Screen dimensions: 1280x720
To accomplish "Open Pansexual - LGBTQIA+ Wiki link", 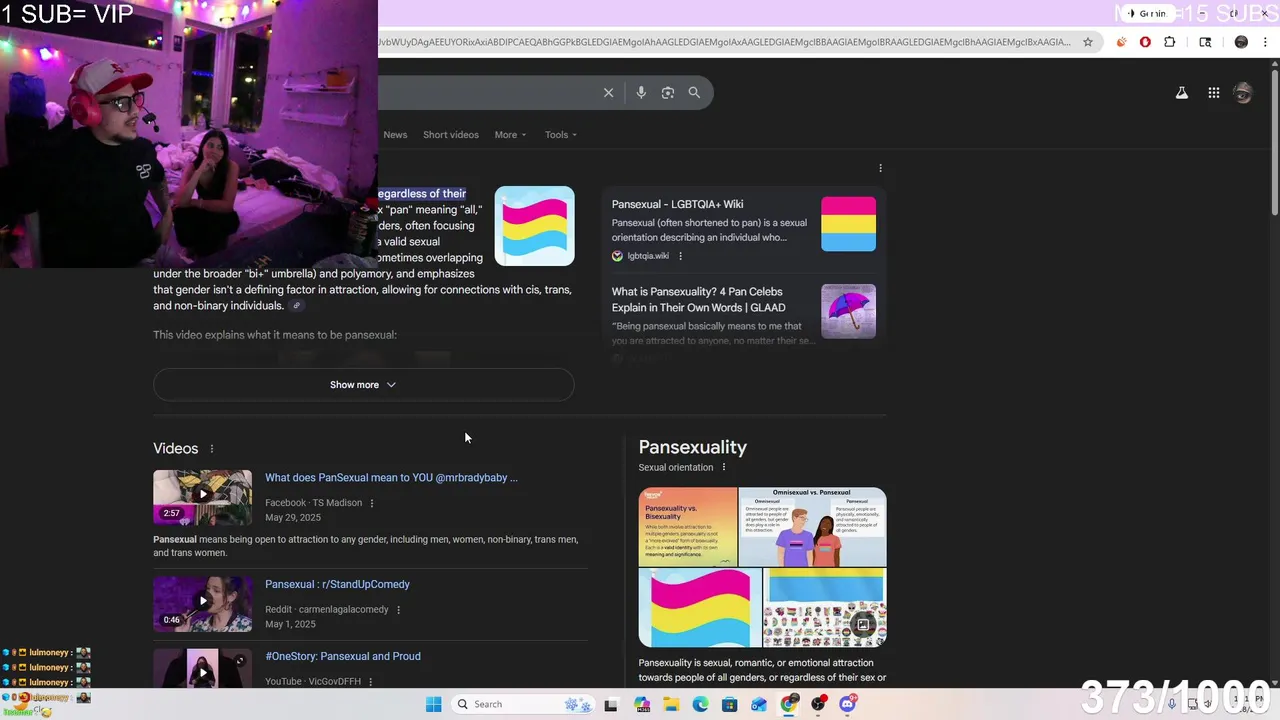I will (677, 204).
